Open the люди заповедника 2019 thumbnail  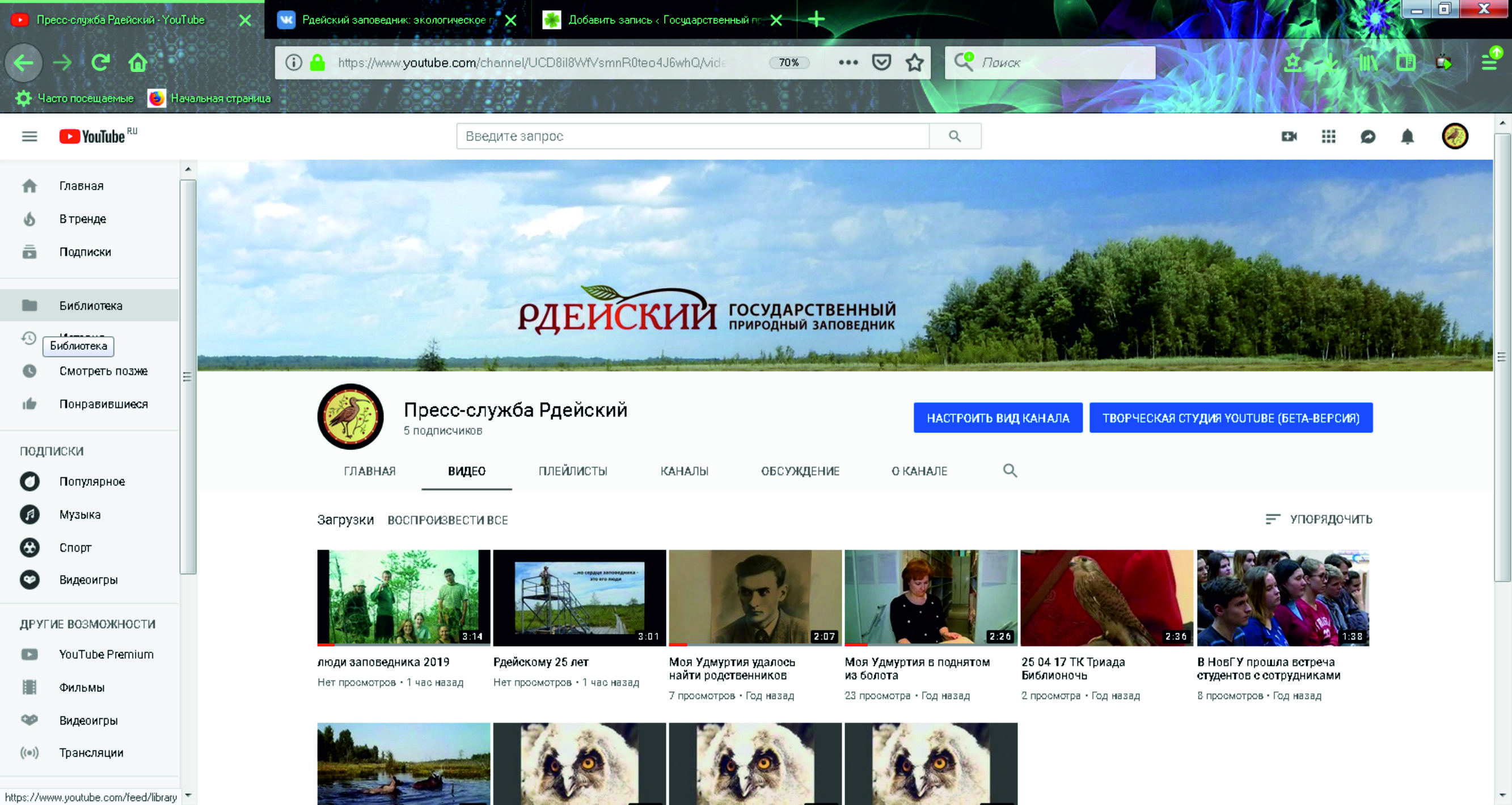coord(404,598)
